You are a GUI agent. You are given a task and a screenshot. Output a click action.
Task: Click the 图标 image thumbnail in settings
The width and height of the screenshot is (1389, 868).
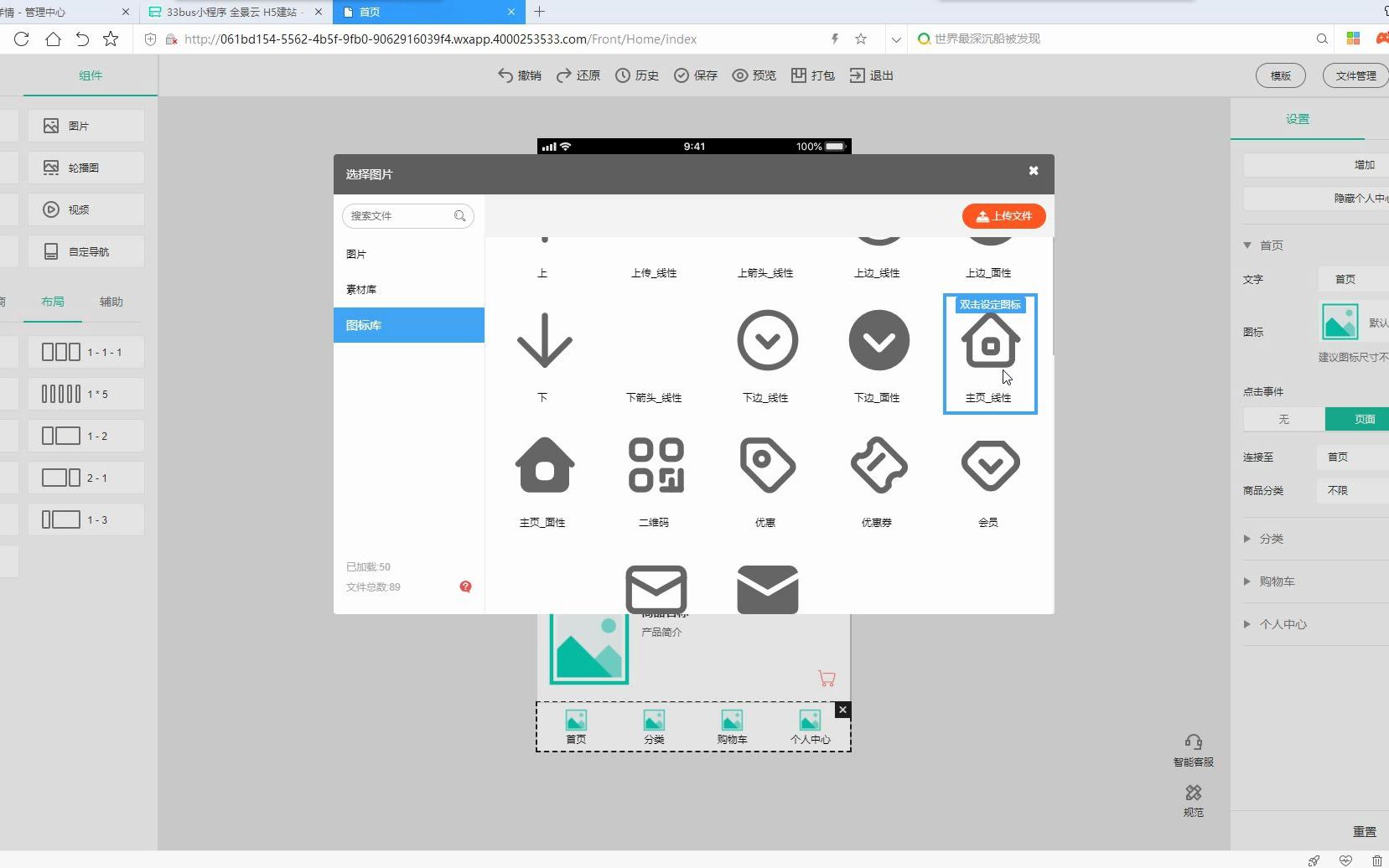[1340, 322]
